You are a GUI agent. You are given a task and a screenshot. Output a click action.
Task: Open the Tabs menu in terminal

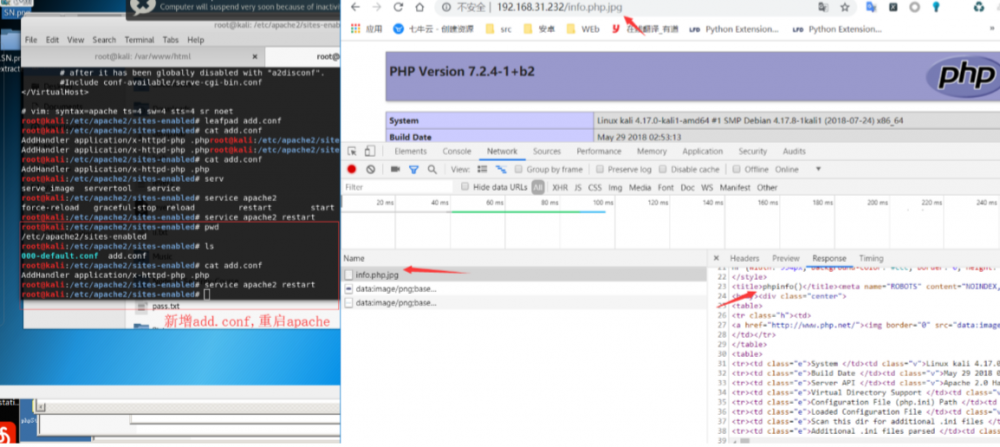point(170,40)
